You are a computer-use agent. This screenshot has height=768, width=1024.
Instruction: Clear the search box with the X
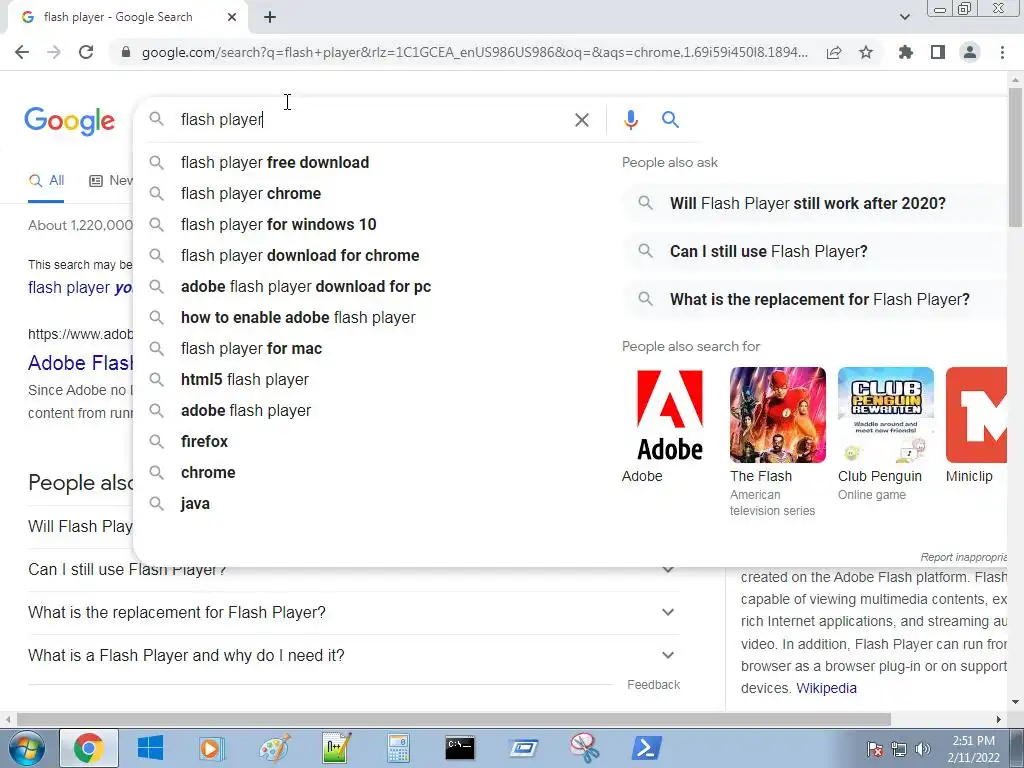(581, 120)
